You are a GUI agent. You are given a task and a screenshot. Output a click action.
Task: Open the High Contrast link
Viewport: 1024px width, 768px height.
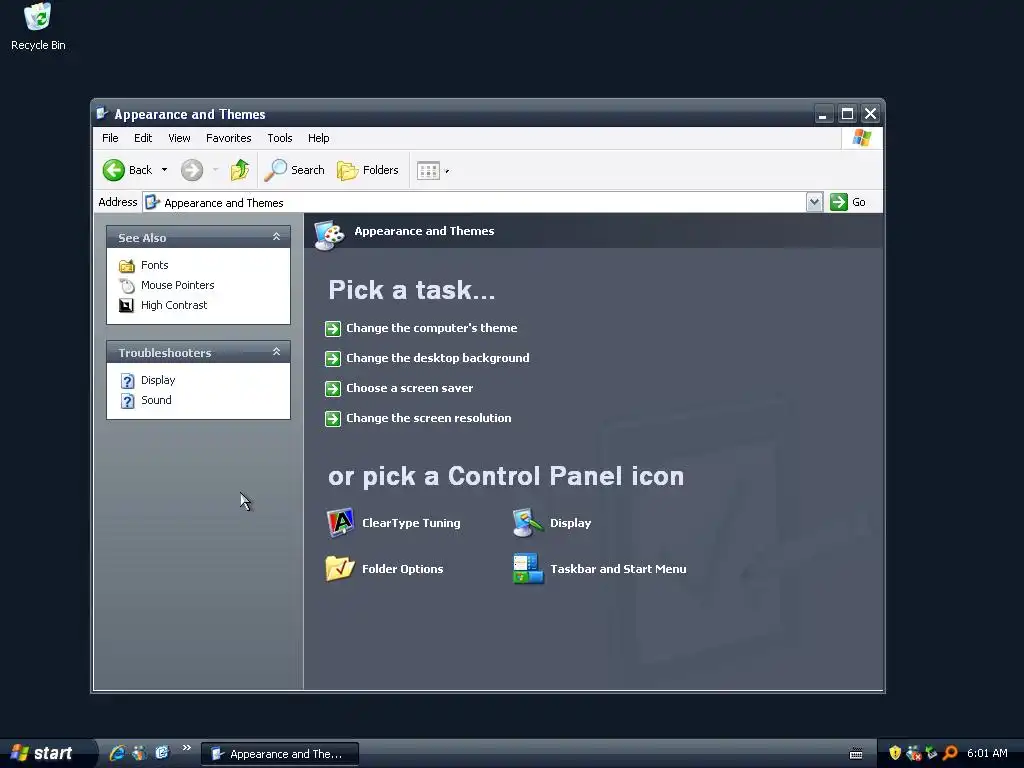[x=174, y=305]
